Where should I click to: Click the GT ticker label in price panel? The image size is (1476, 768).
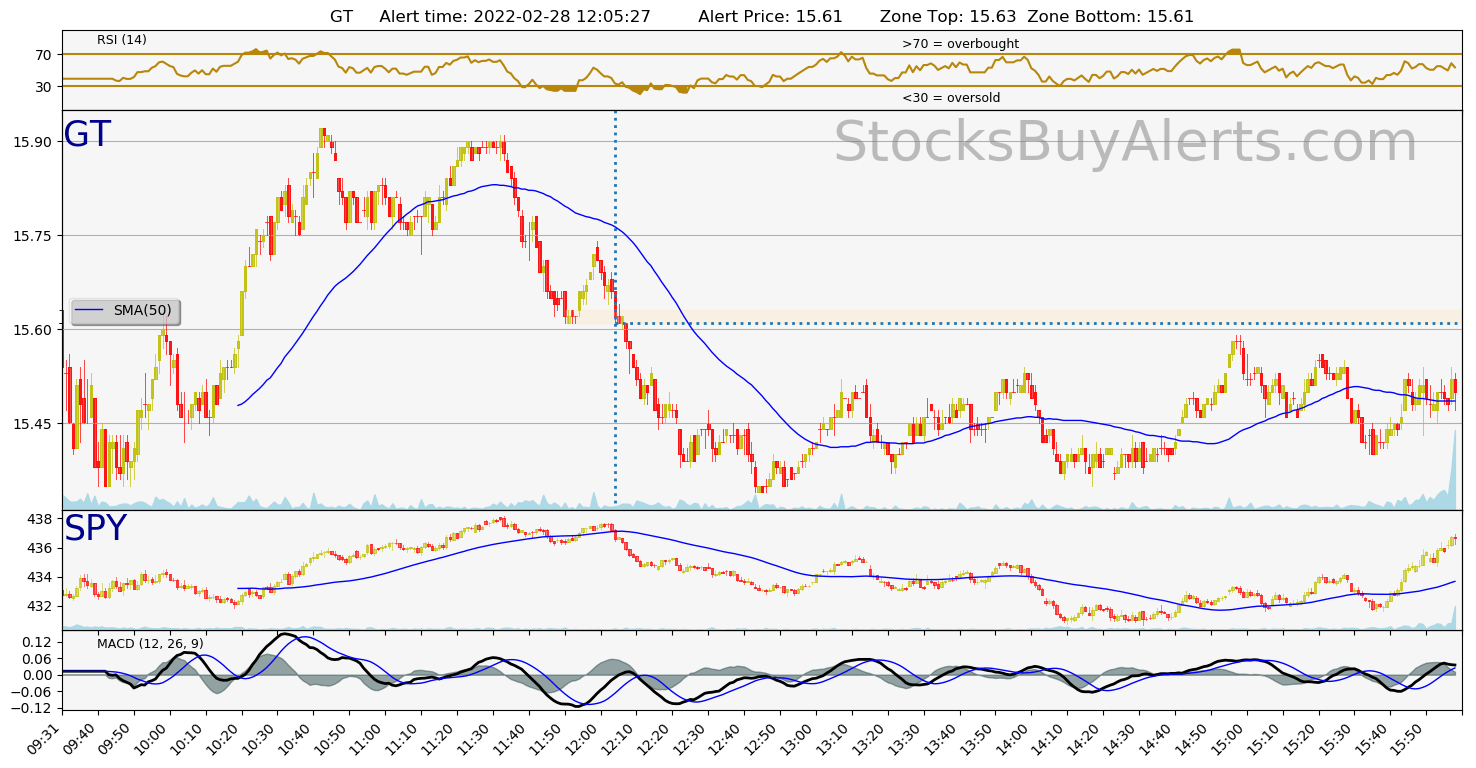click(87, 135)
